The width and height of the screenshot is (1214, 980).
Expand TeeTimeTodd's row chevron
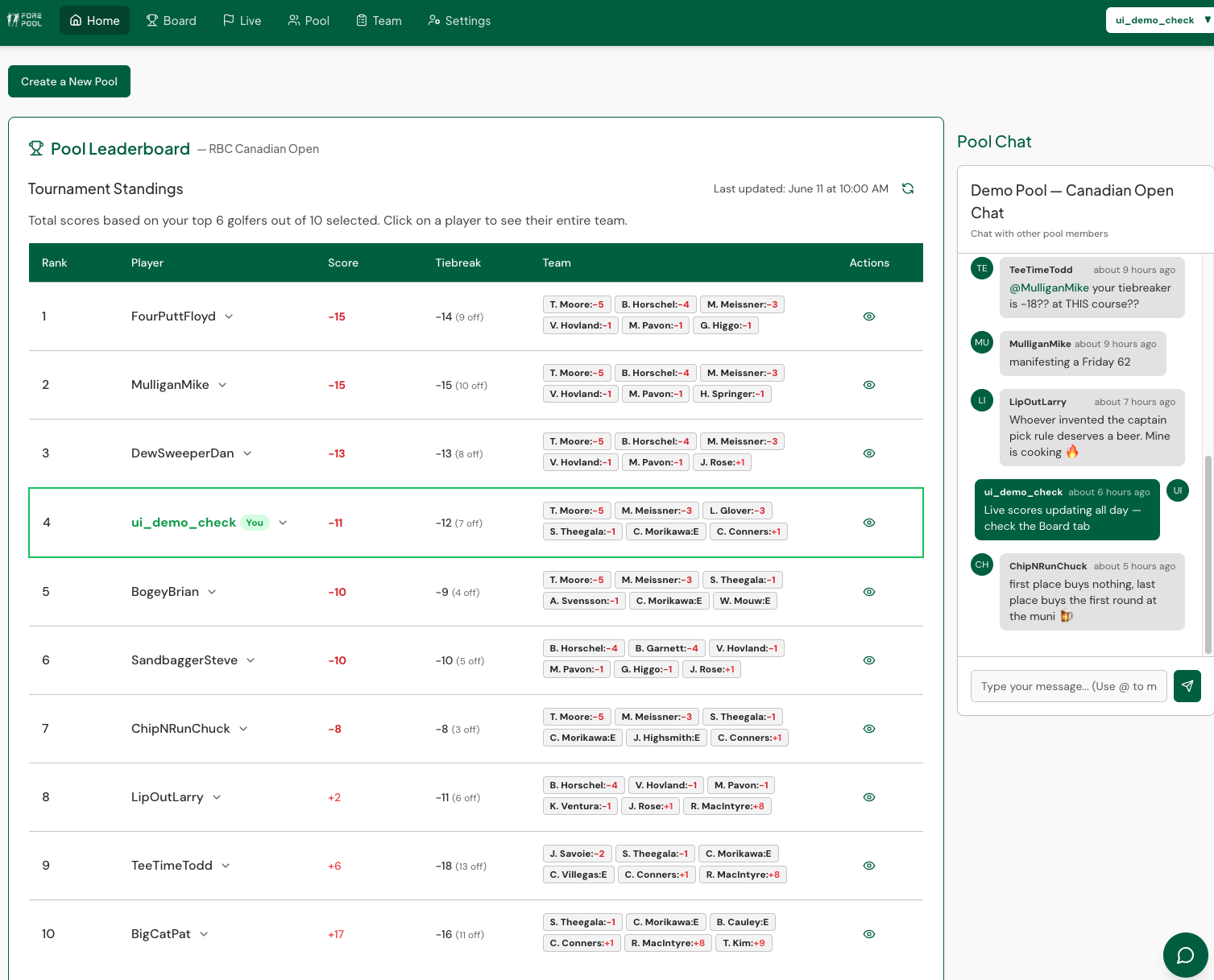pos(226,866)
